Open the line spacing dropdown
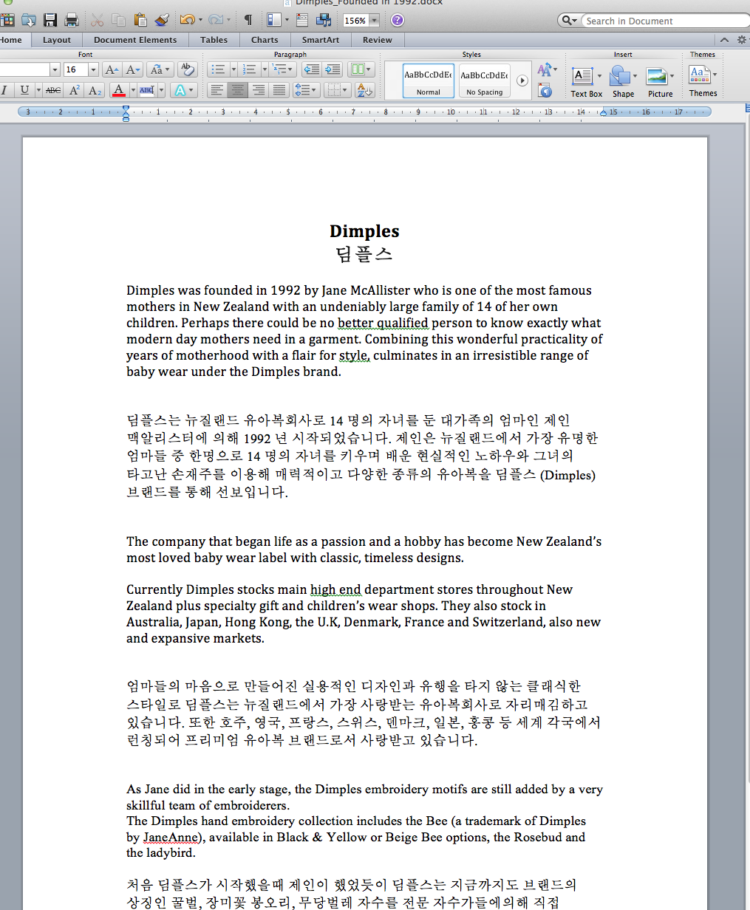Screen dimensions: 750x910 [x=305, y=90]
